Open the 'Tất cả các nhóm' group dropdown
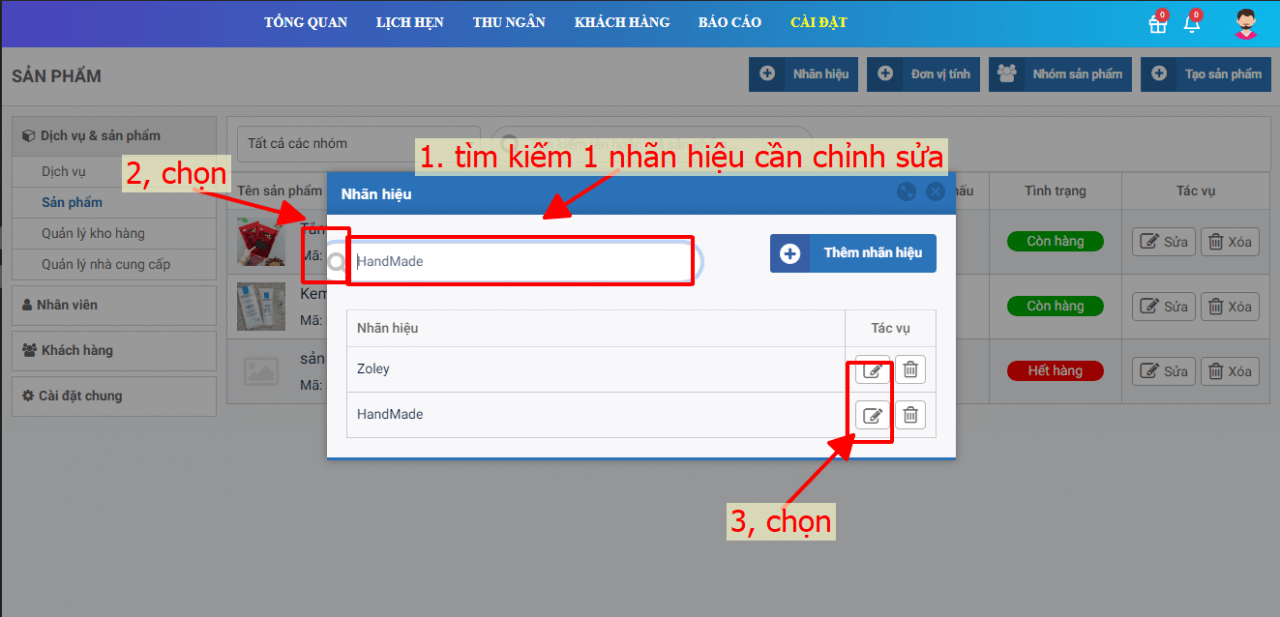The width and height of the screenshot is (1280, 617). pyautogui.click(x=358, y=144)
